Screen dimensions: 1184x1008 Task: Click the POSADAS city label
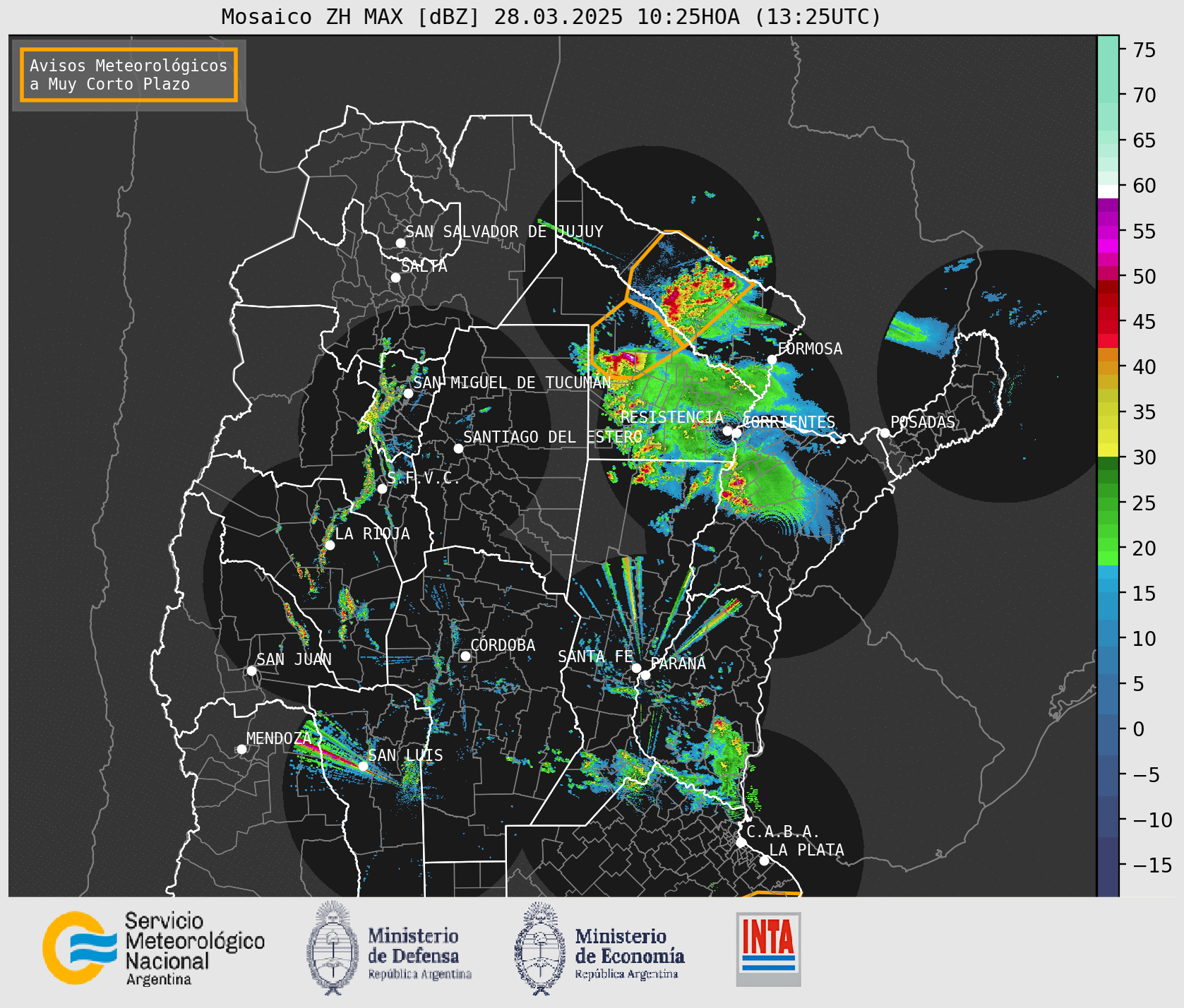[x=923, y=422]
